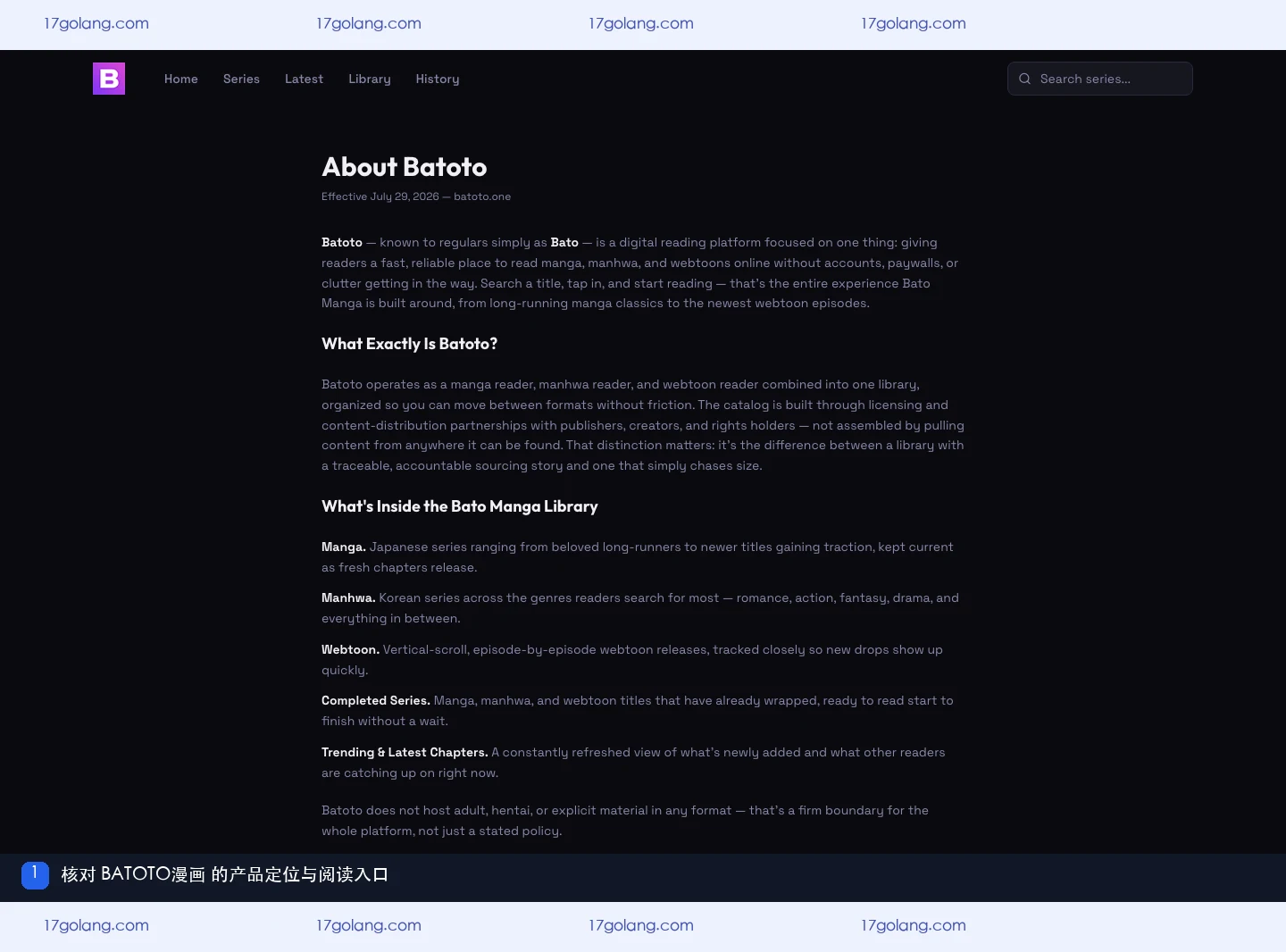Open the Latest nav item
The width and height of the screenshot is (1286, 952).
304,79
